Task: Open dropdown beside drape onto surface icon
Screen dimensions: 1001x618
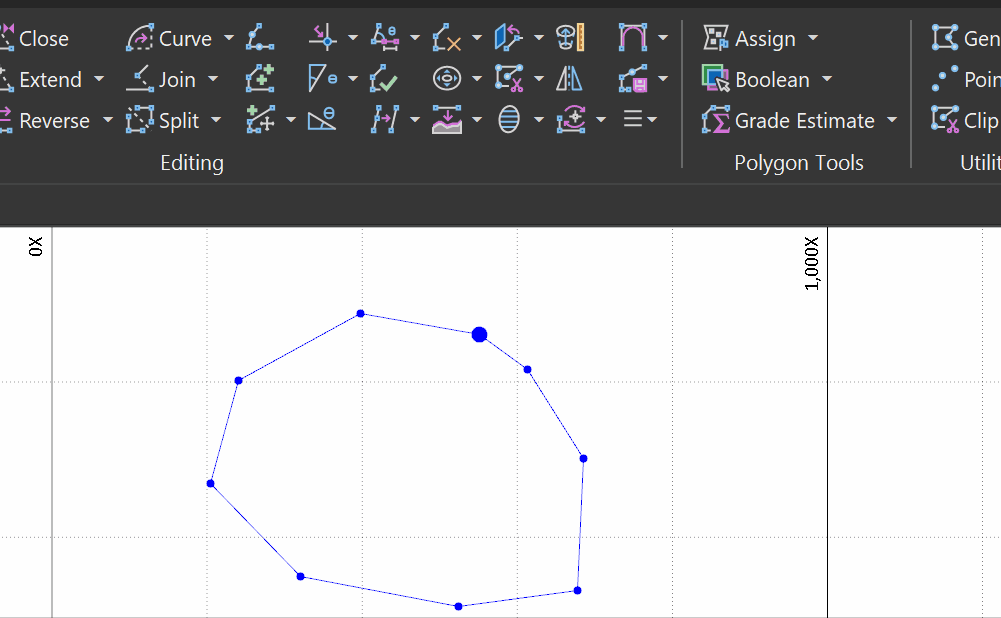Action: pos(477,119)
